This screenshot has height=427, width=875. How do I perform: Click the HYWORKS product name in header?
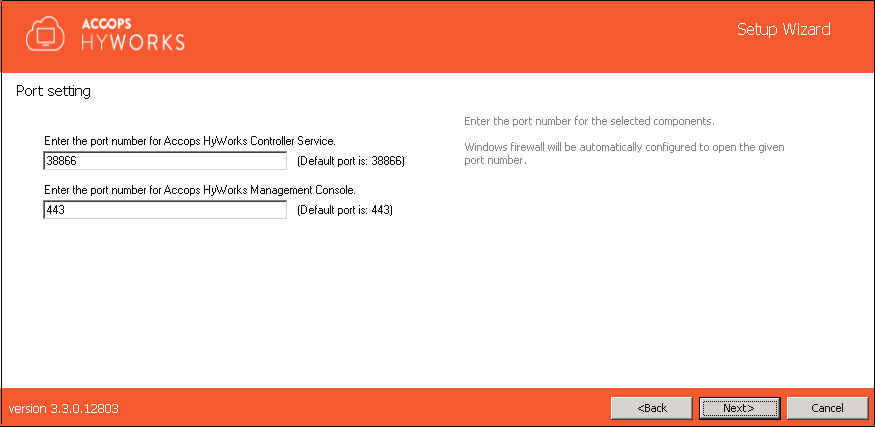coord(133,42)
